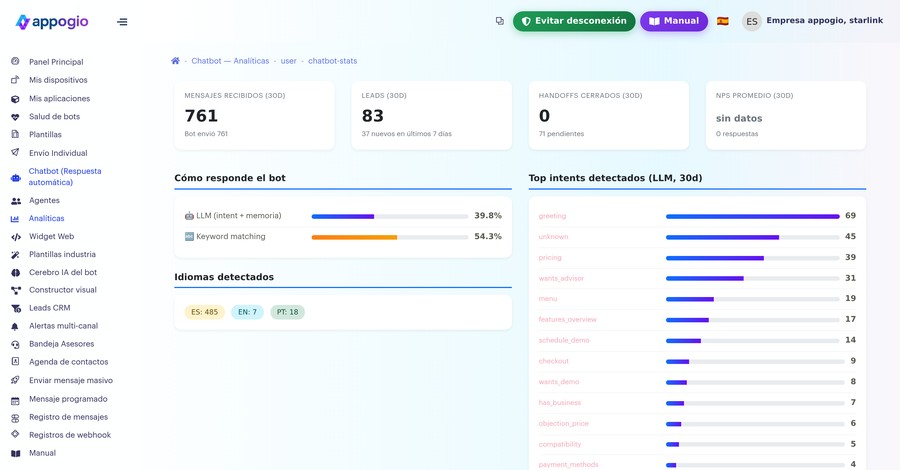Click the ES user avatar
Viewport: 900px width, 470px height.
[751, 21]
